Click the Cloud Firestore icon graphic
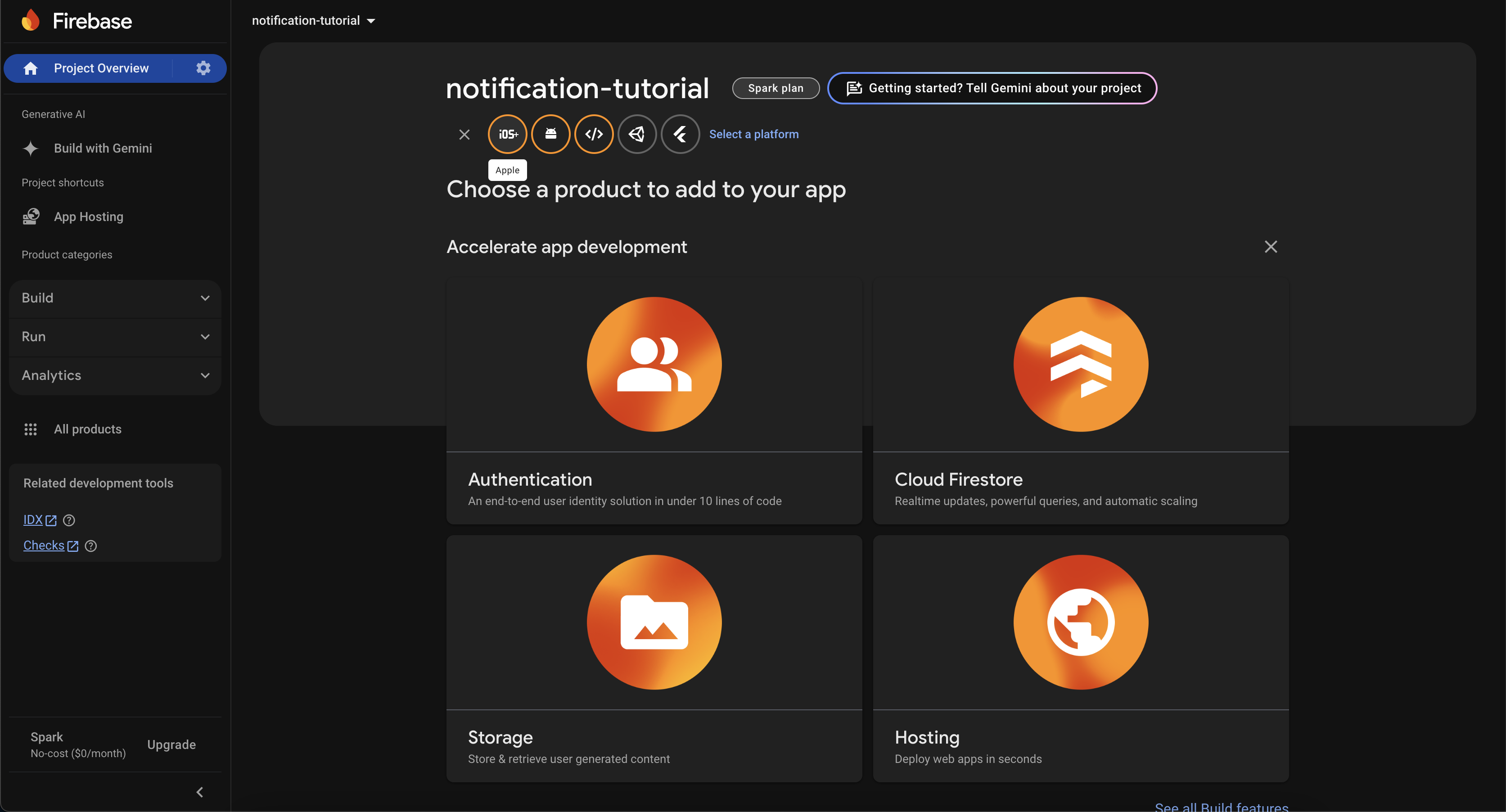The height and width of the screenshot is (812, 1506). pyautogui.click(x=1080, y=364)
